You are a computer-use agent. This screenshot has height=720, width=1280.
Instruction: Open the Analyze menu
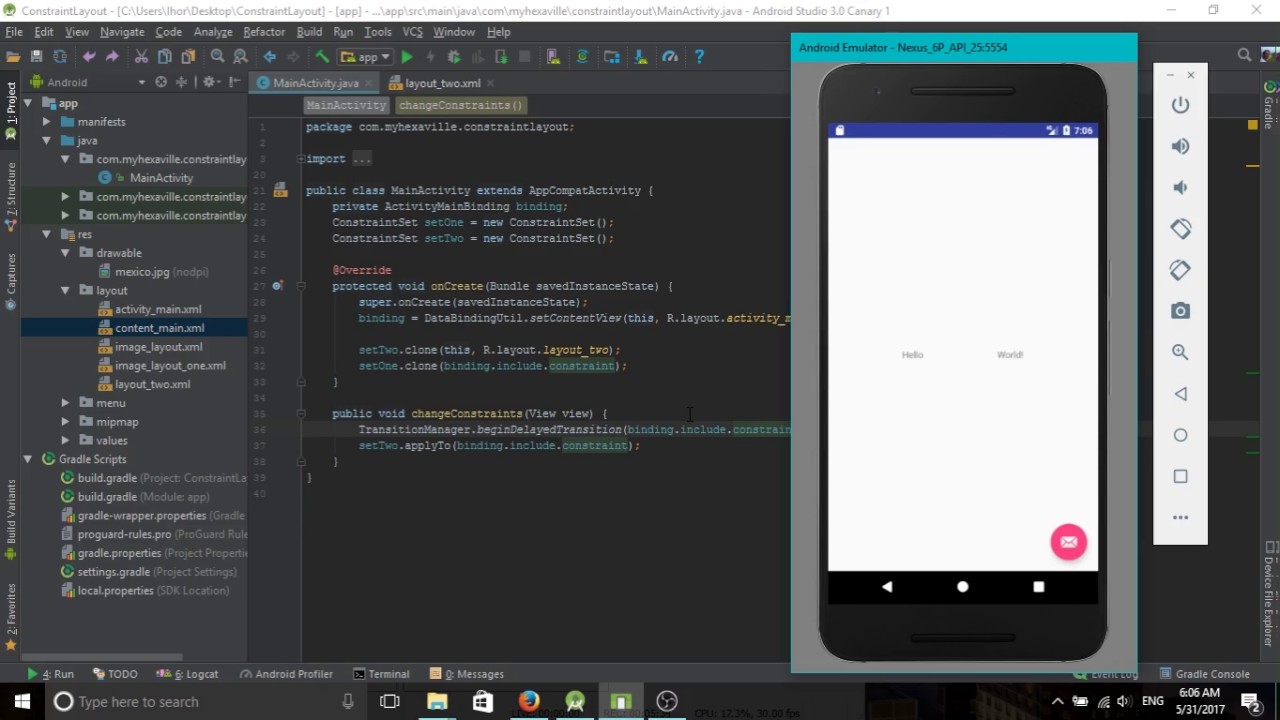click(213, 32)
